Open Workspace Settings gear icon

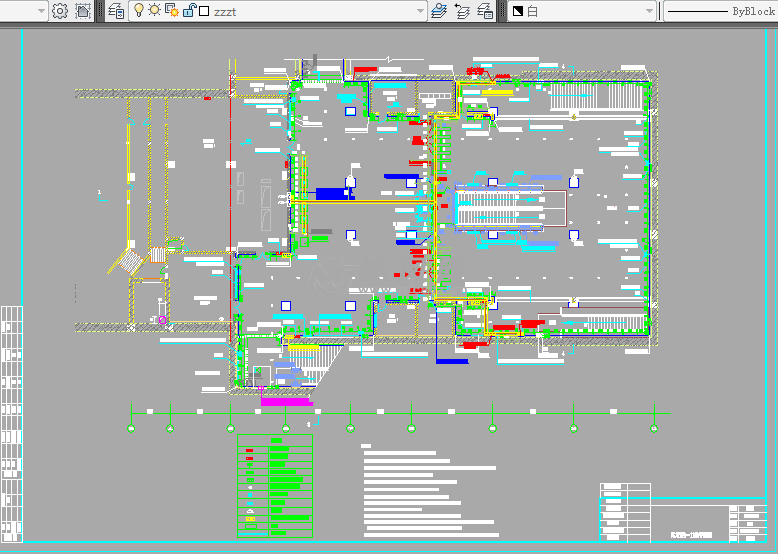click(x=60, y=11)
